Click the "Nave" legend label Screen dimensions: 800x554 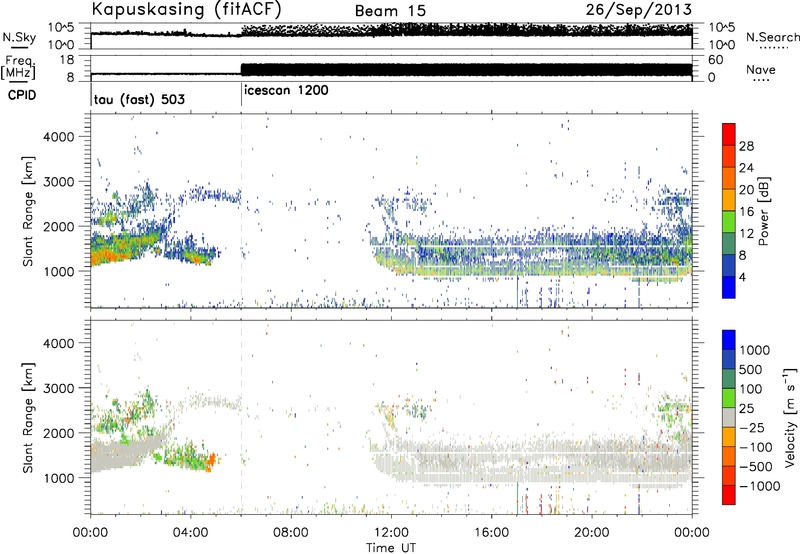click(x=761, y=69)
